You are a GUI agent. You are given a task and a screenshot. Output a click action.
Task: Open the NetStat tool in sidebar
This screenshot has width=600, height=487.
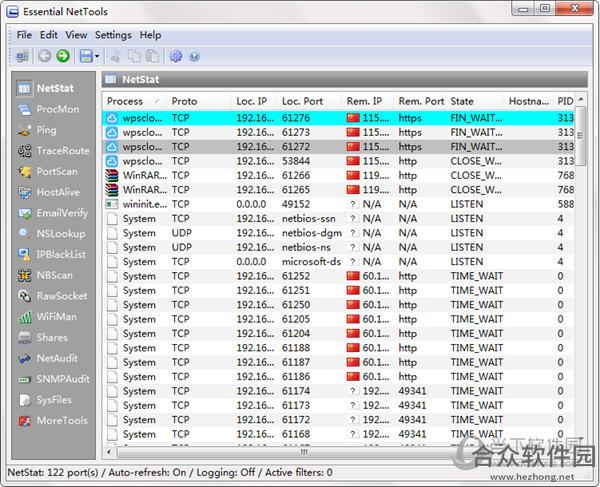coord(46,88)
